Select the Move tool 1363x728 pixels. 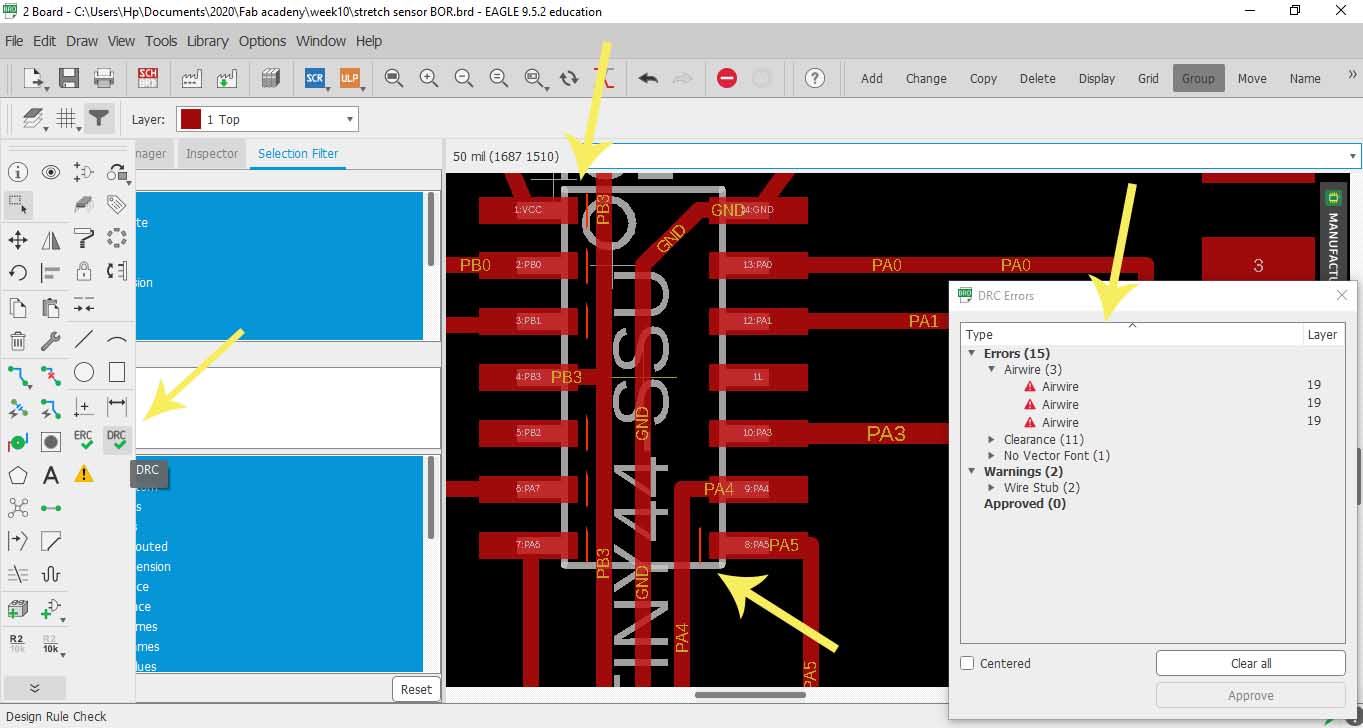coord(18,239)
